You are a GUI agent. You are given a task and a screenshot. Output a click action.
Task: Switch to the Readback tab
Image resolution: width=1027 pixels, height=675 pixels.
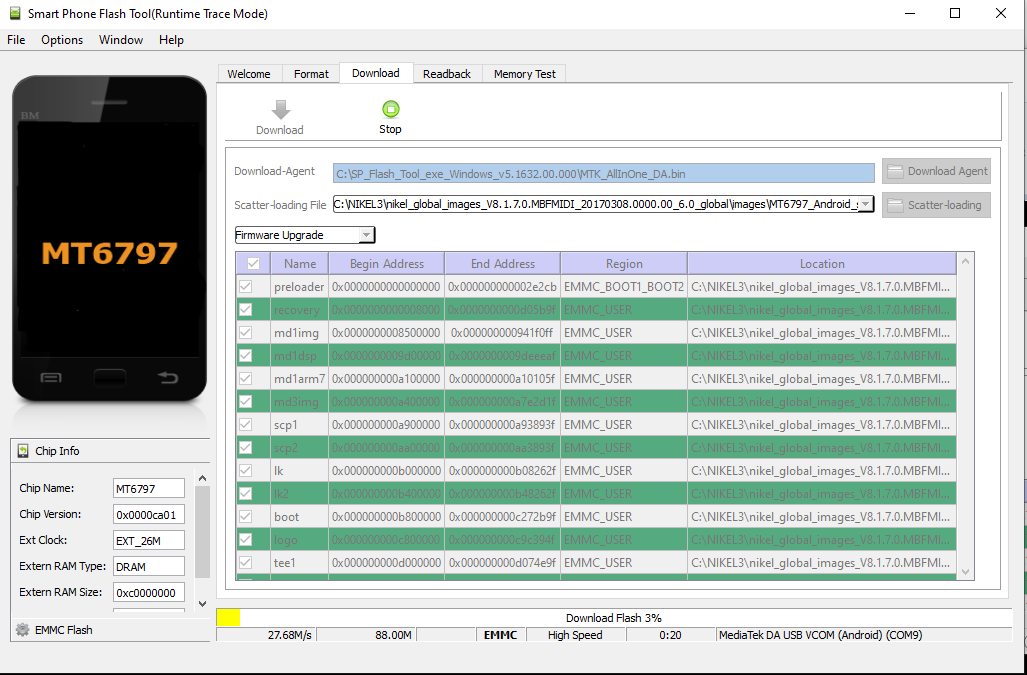tap(447, 74)
